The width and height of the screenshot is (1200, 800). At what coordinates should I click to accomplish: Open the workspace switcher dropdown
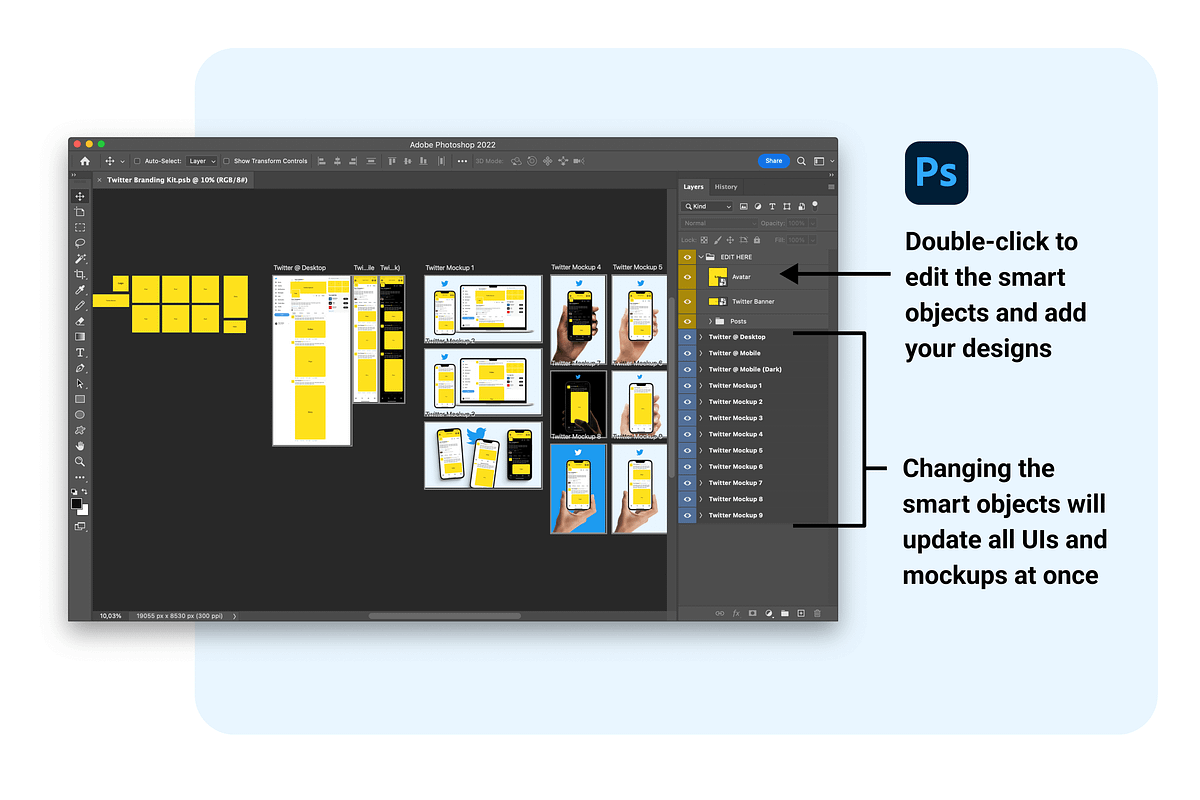822,160
